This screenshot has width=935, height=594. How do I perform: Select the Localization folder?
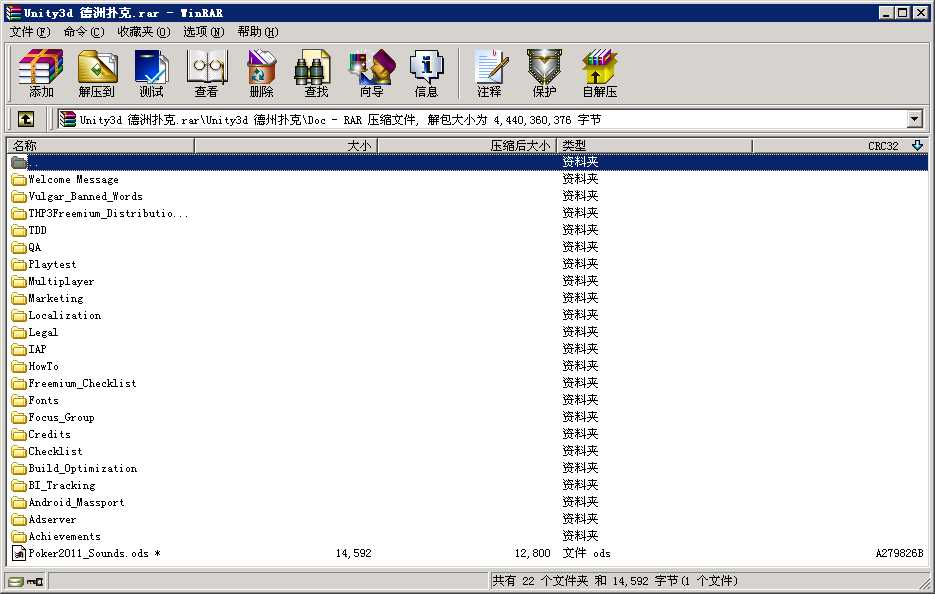click(65, 315)
